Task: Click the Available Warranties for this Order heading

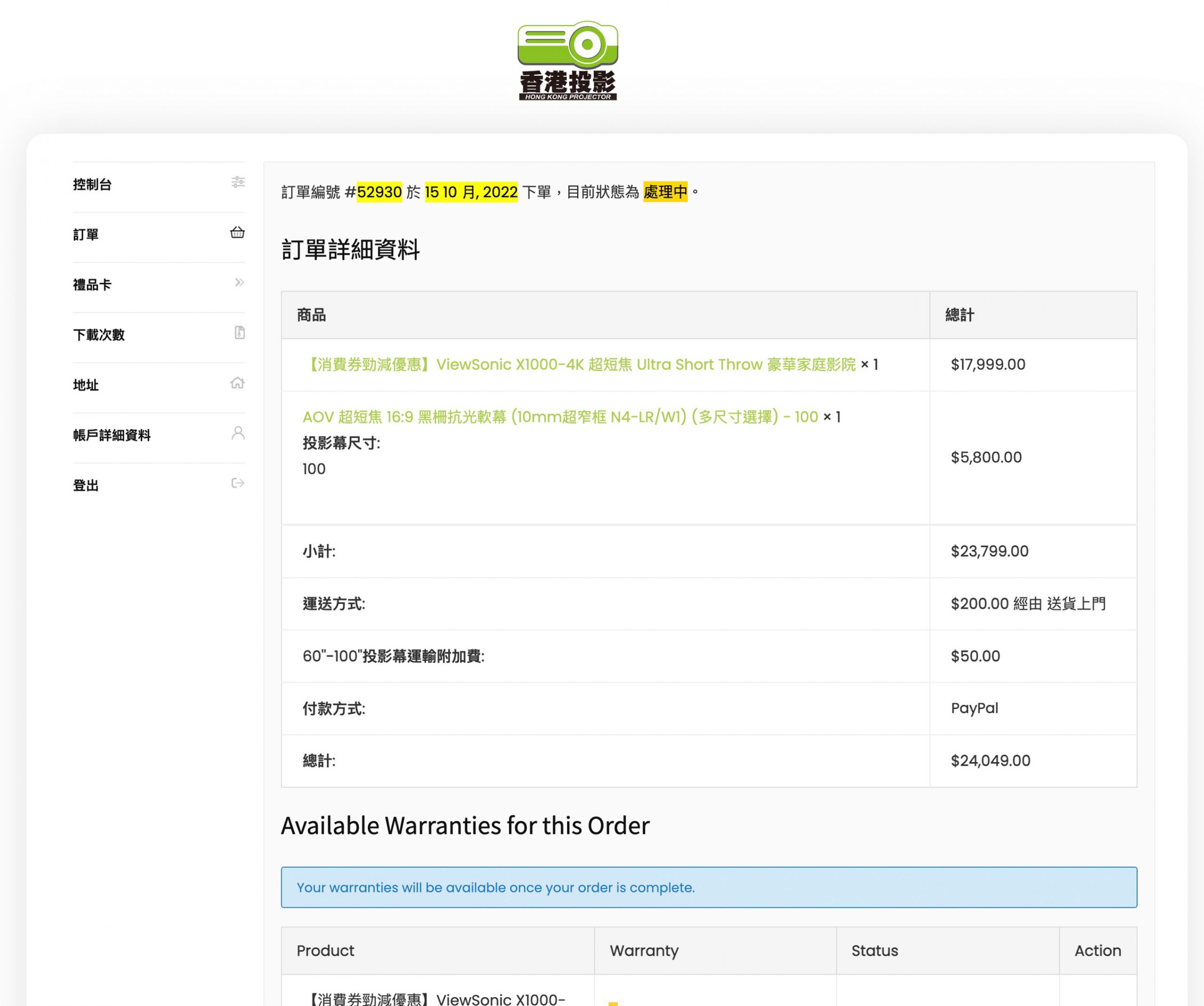Action: (x=465, y=826)
